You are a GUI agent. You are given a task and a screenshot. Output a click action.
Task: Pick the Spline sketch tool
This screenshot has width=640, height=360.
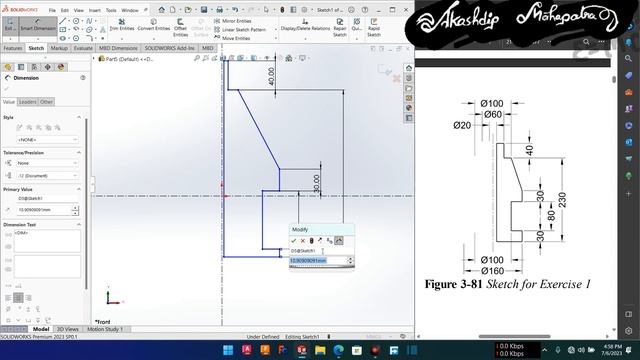click(89, 20)
